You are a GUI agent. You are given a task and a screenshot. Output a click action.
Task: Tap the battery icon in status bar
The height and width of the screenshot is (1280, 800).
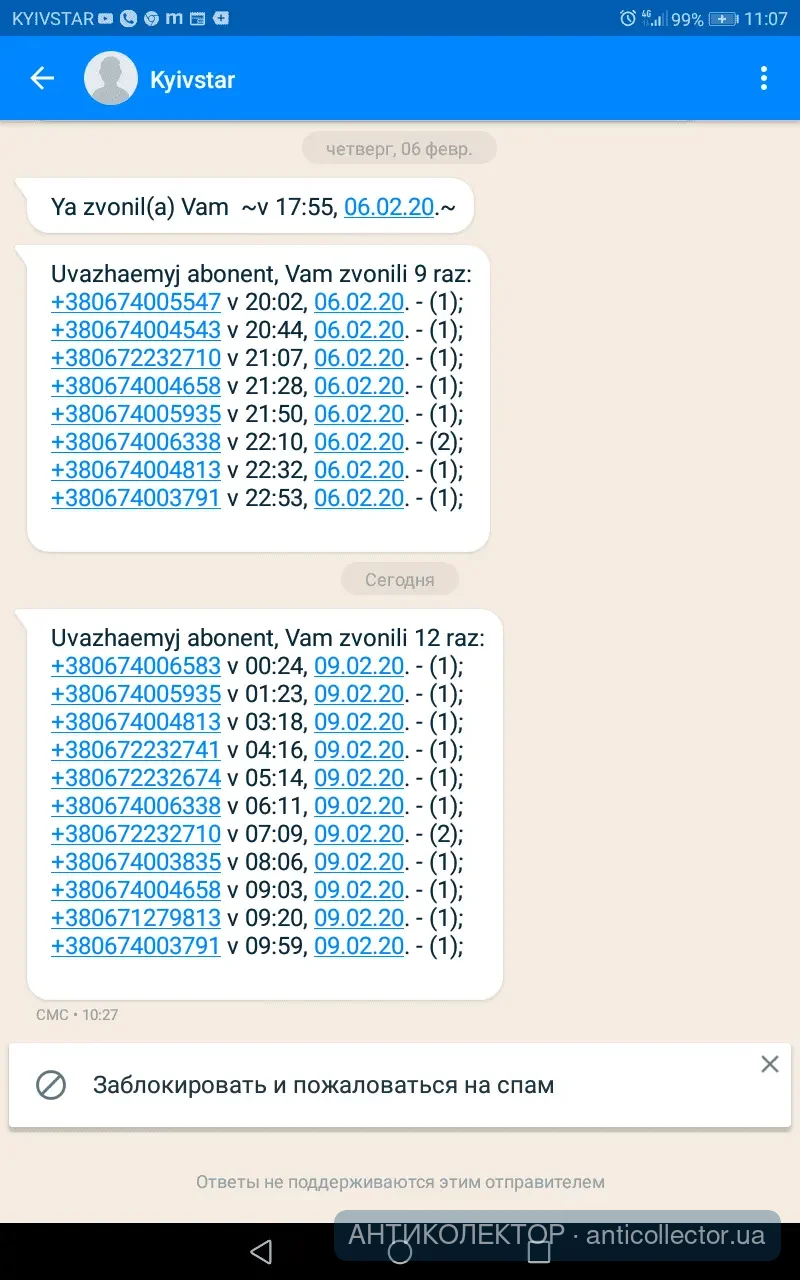pyautogui.click(x=723, y=18)
